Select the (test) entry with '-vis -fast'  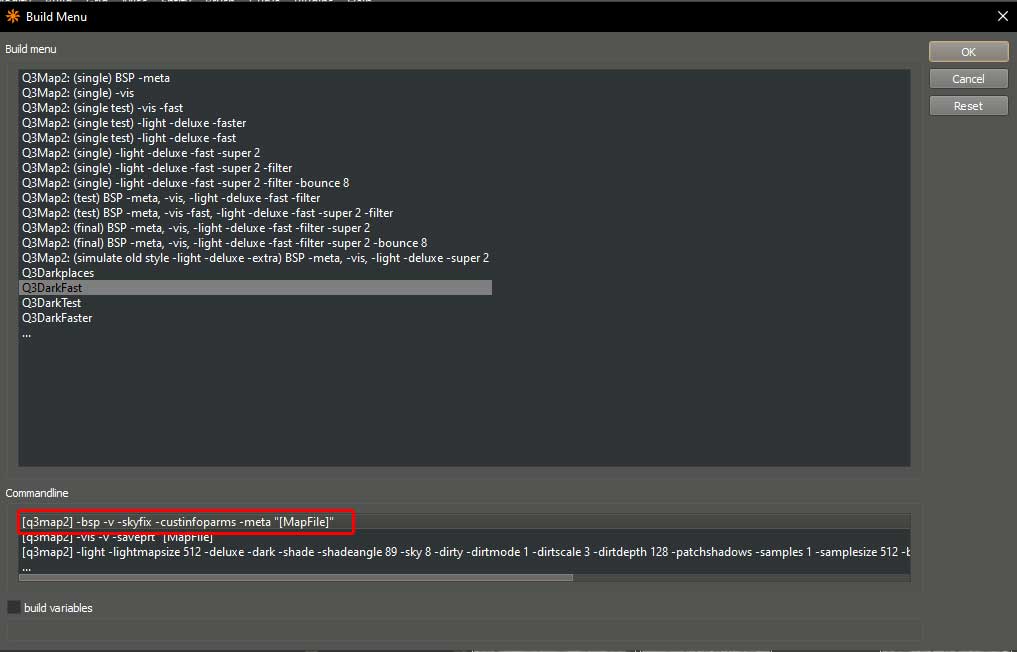(x=208, y=212)
